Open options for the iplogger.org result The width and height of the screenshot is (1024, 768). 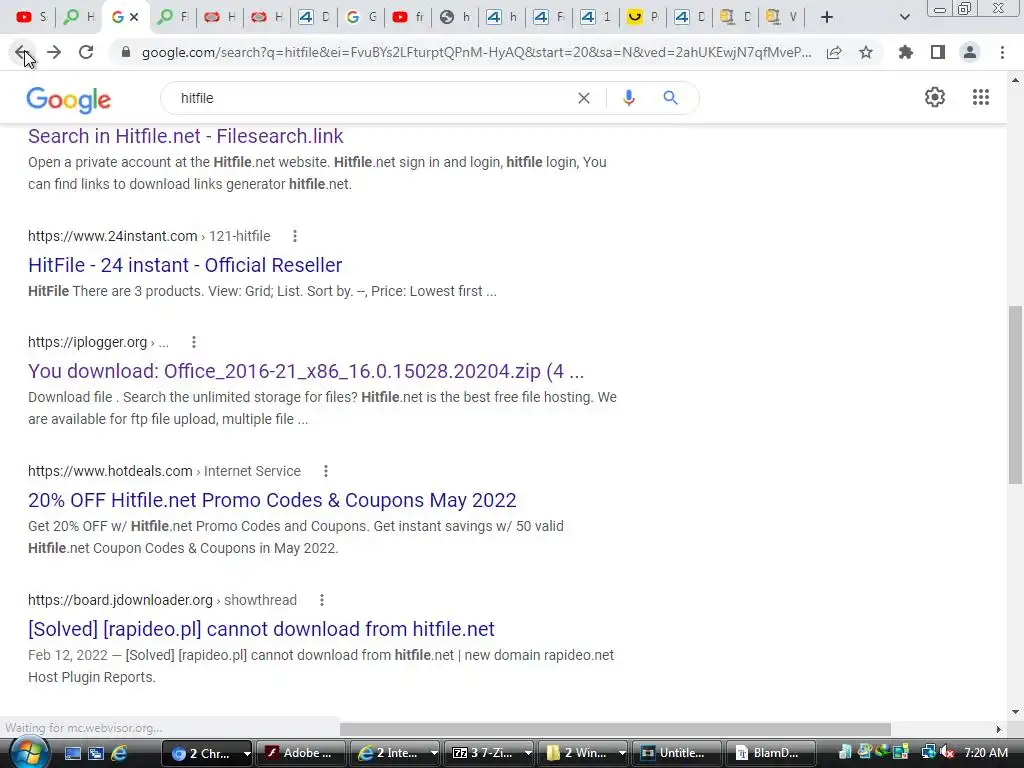(194, 342)
